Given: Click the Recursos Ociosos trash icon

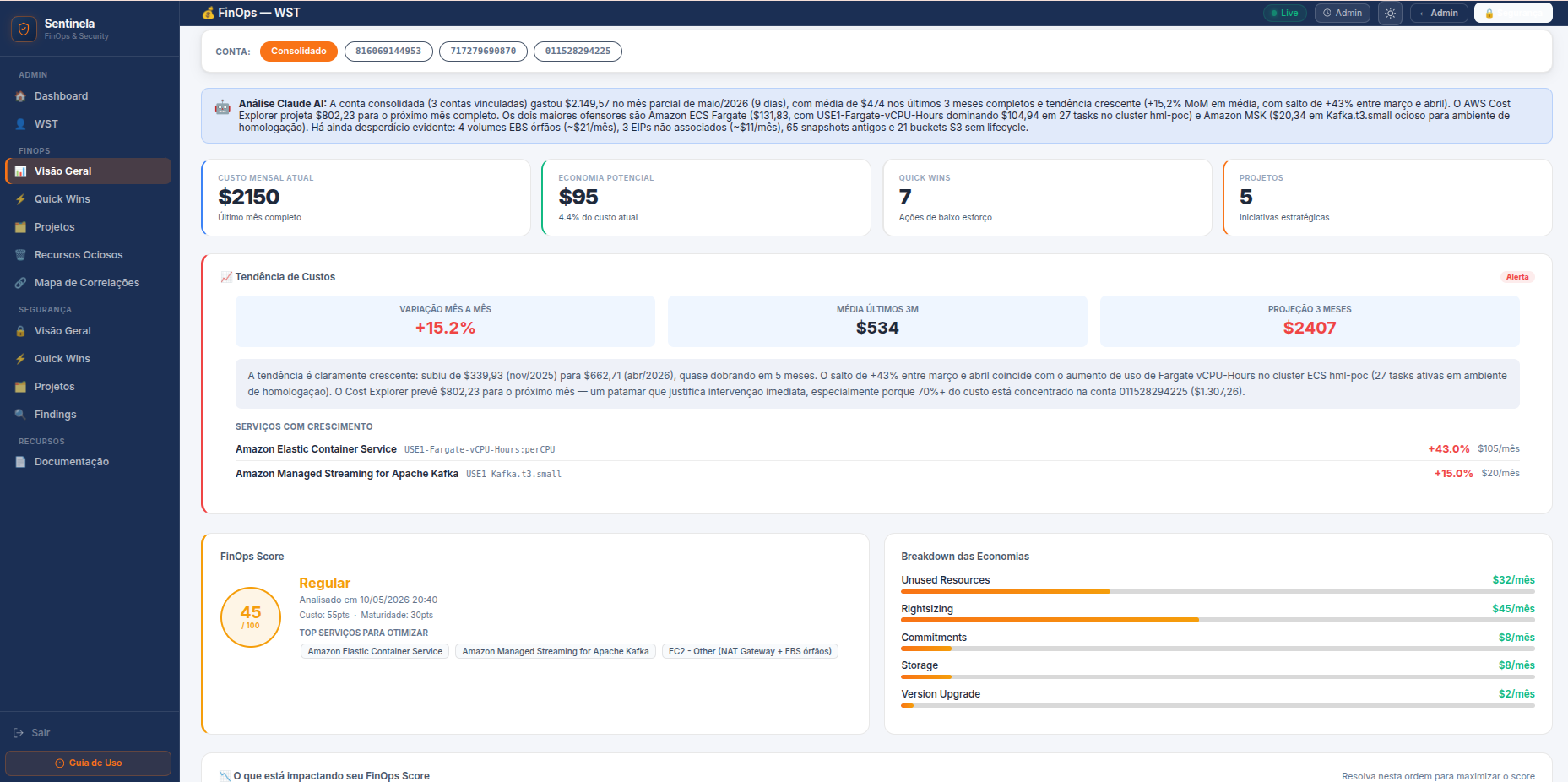Looking at the screenshot, I should [x=20, y=255].
